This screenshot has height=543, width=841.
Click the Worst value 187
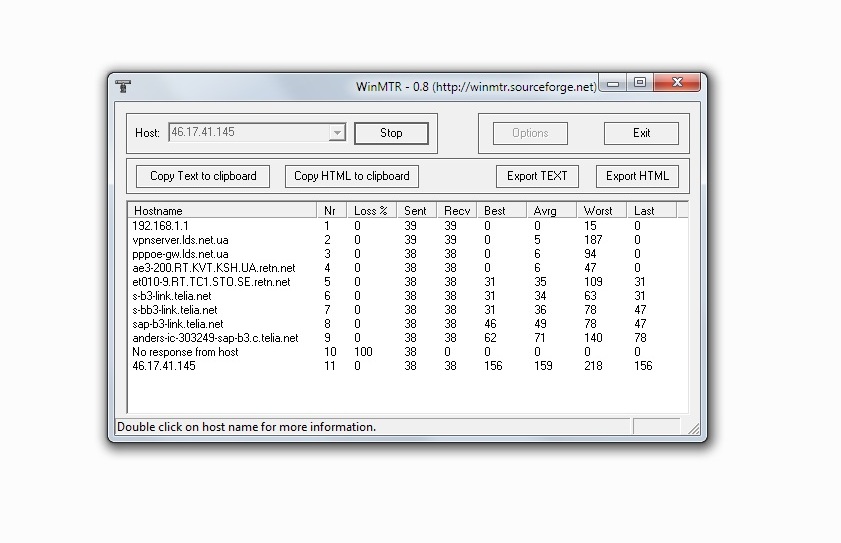[593, 240]
